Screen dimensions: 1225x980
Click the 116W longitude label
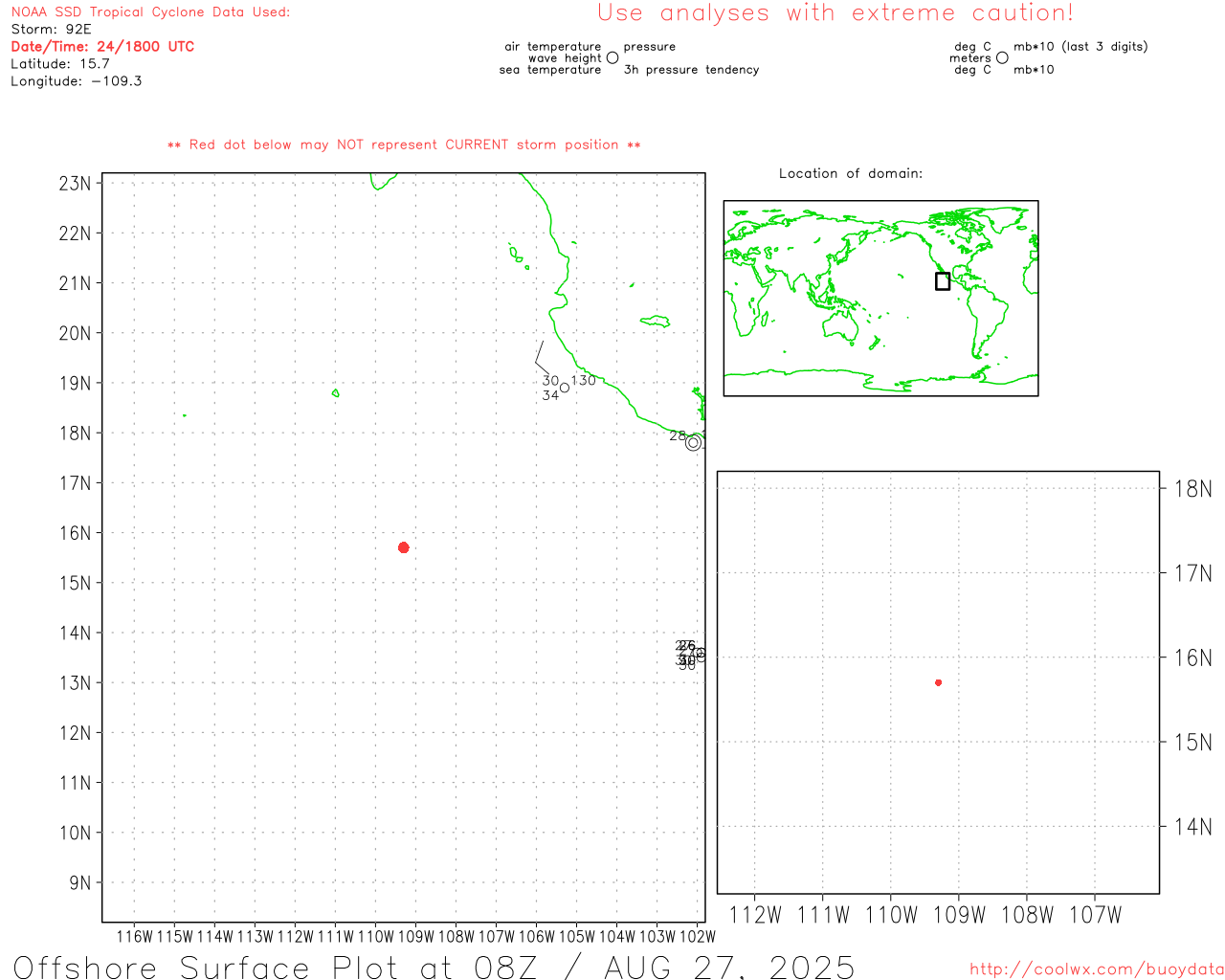(134, 936)
